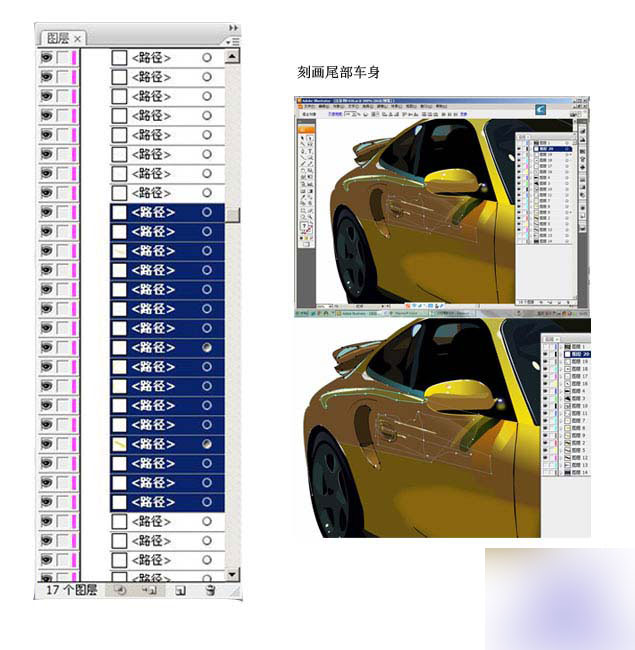Close the 图层 tab with its x

(78, 39)
